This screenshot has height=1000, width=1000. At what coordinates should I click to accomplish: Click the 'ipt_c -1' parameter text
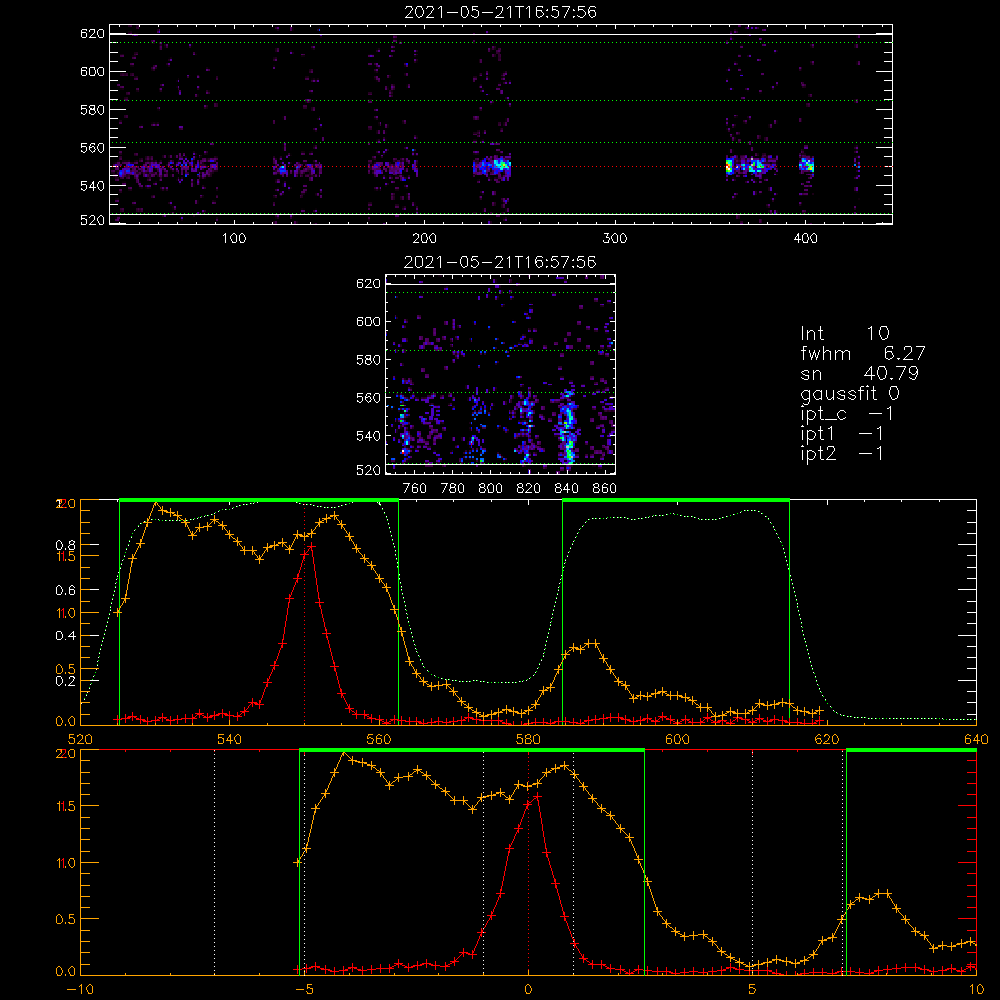pos(846,414)
